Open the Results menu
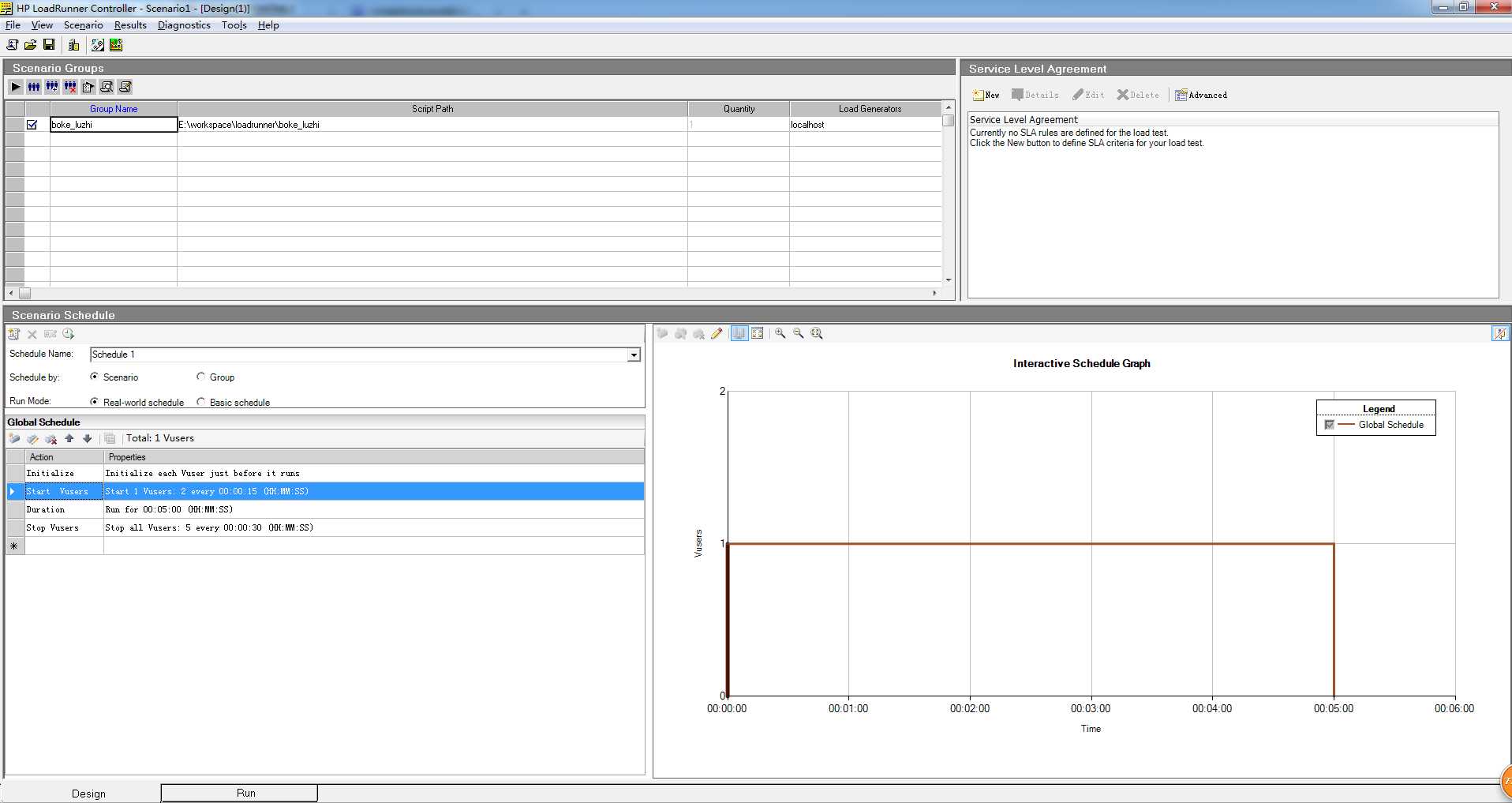The width and height of the screenshot is (1512, 803). 130,25
